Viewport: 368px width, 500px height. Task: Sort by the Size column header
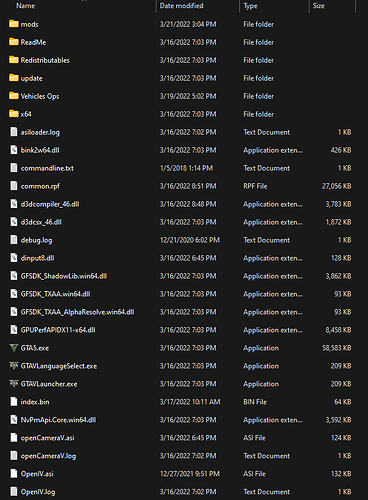(319, 6)
